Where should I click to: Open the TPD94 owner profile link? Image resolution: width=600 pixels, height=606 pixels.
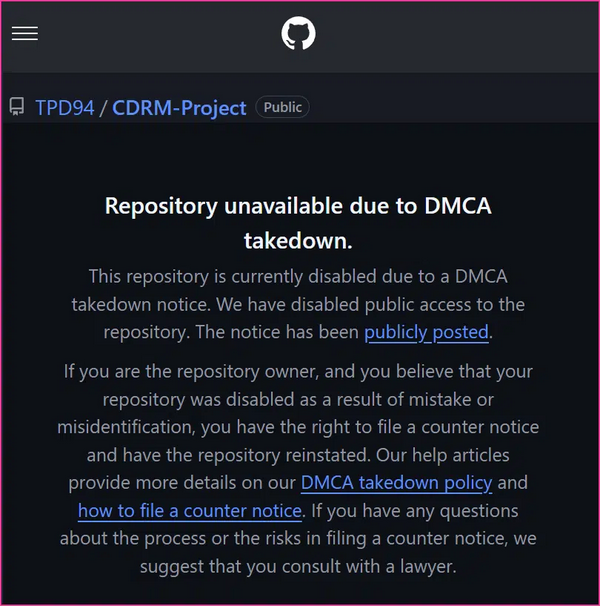coord(64,108)
